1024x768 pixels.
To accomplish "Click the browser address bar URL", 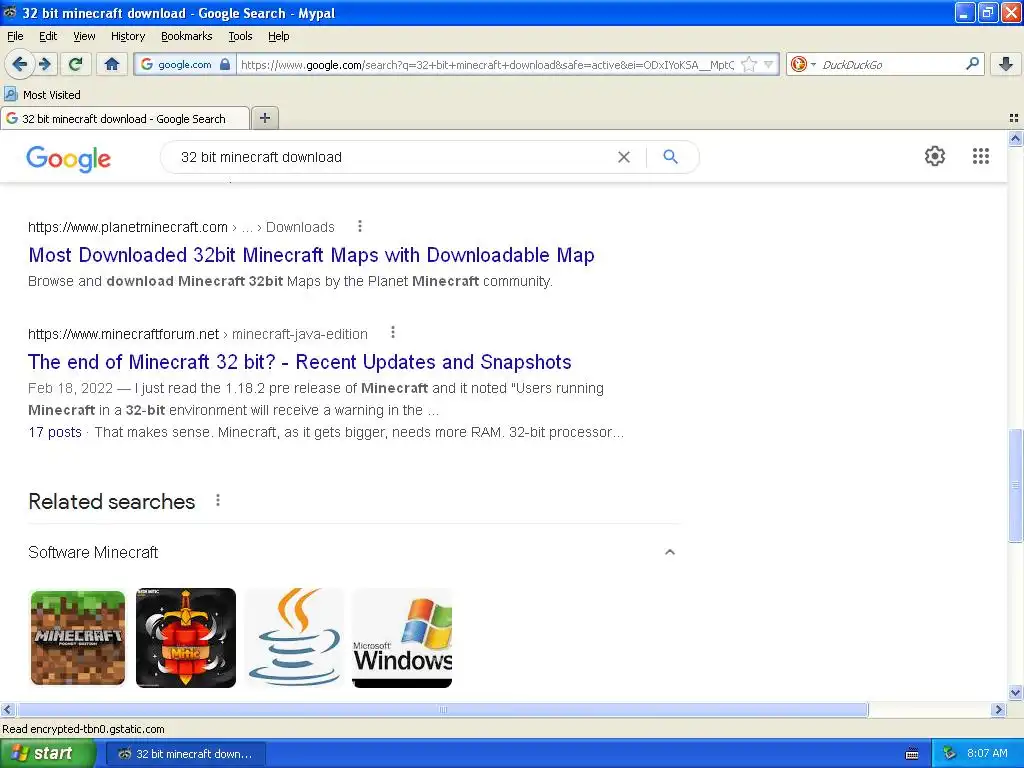I will (x=487, y=64).
